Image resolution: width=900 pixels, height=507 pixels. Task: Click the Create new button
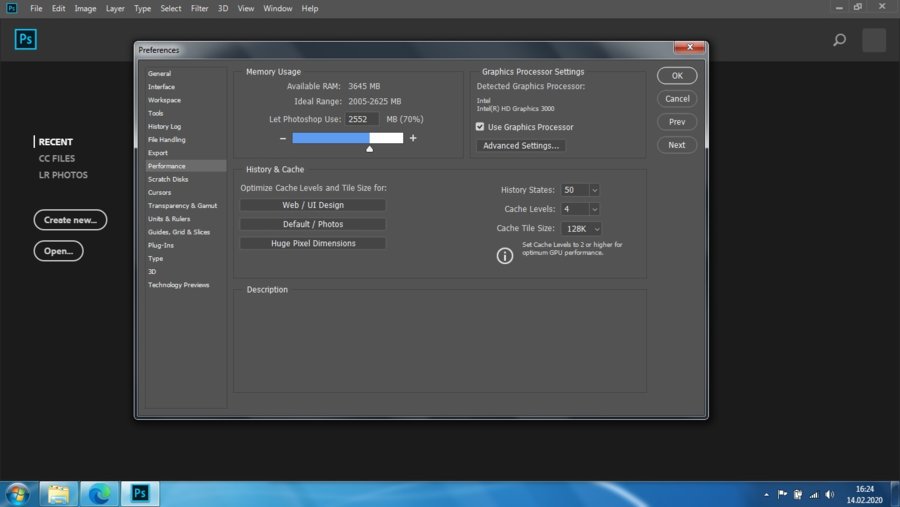(70, 220)
